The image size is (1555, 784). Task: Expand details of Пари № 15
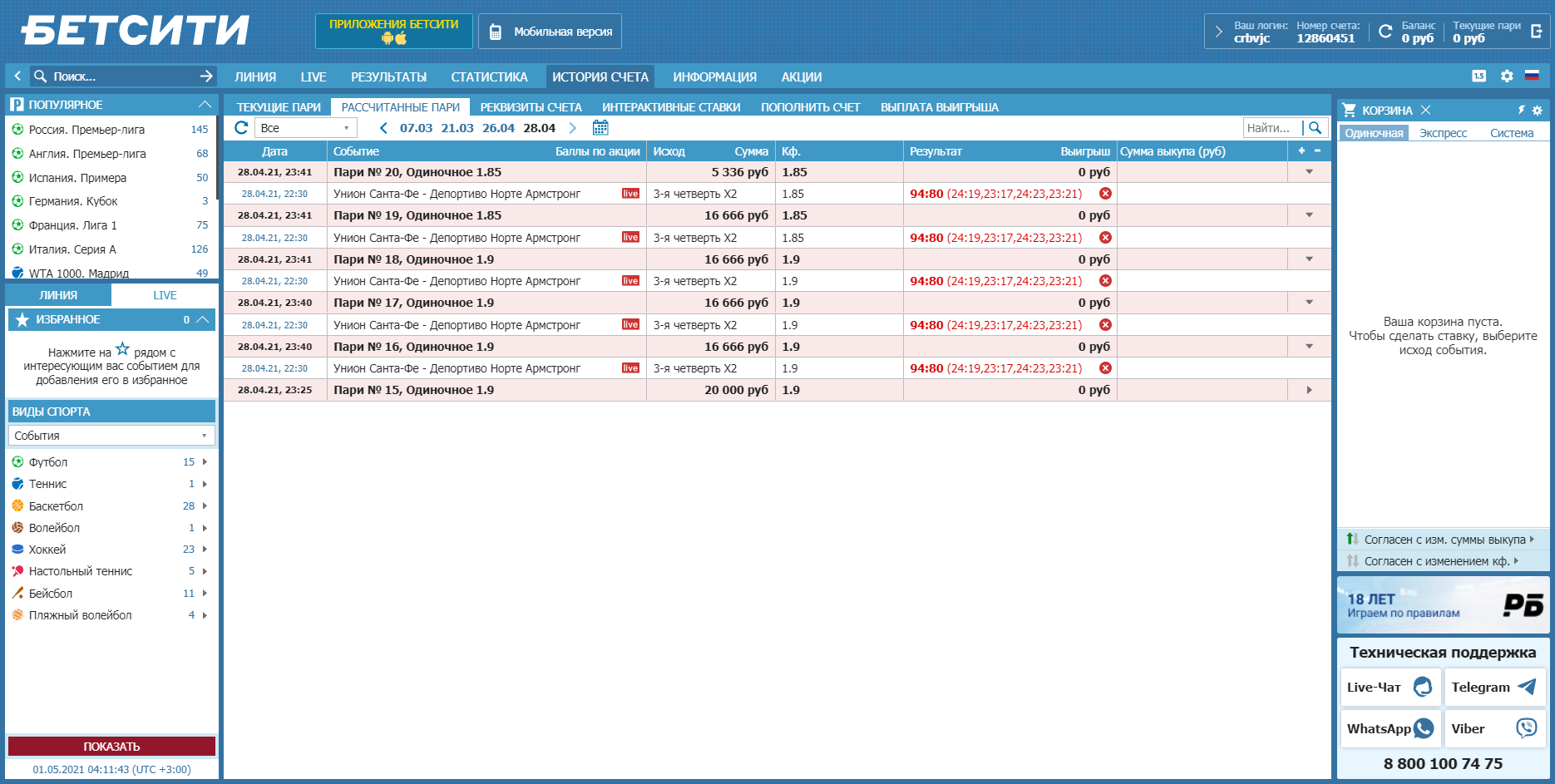click(x=1309, y=390)
